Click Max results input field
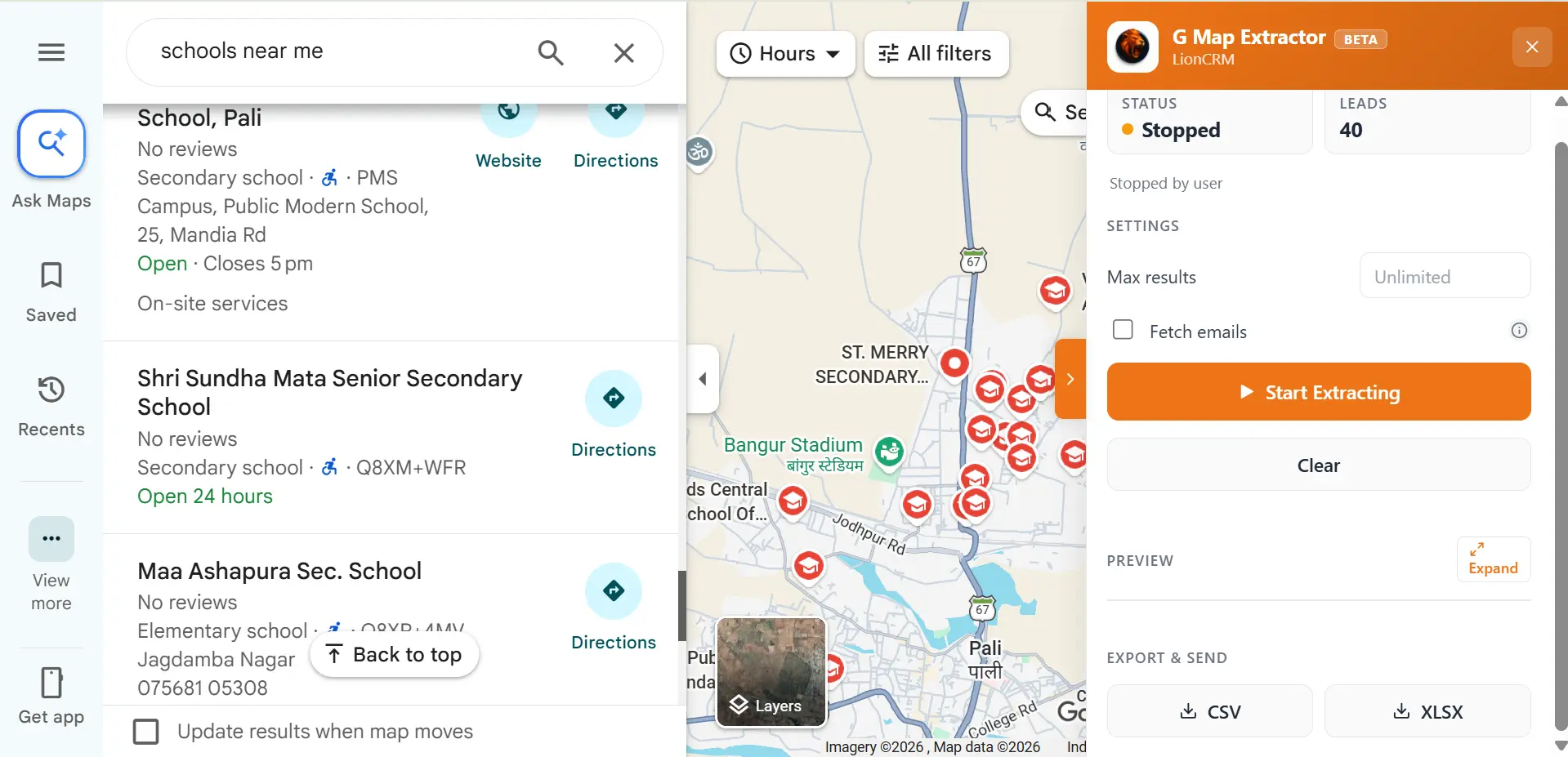The width and height of the screenshot is (1568, 757). 1445,276
